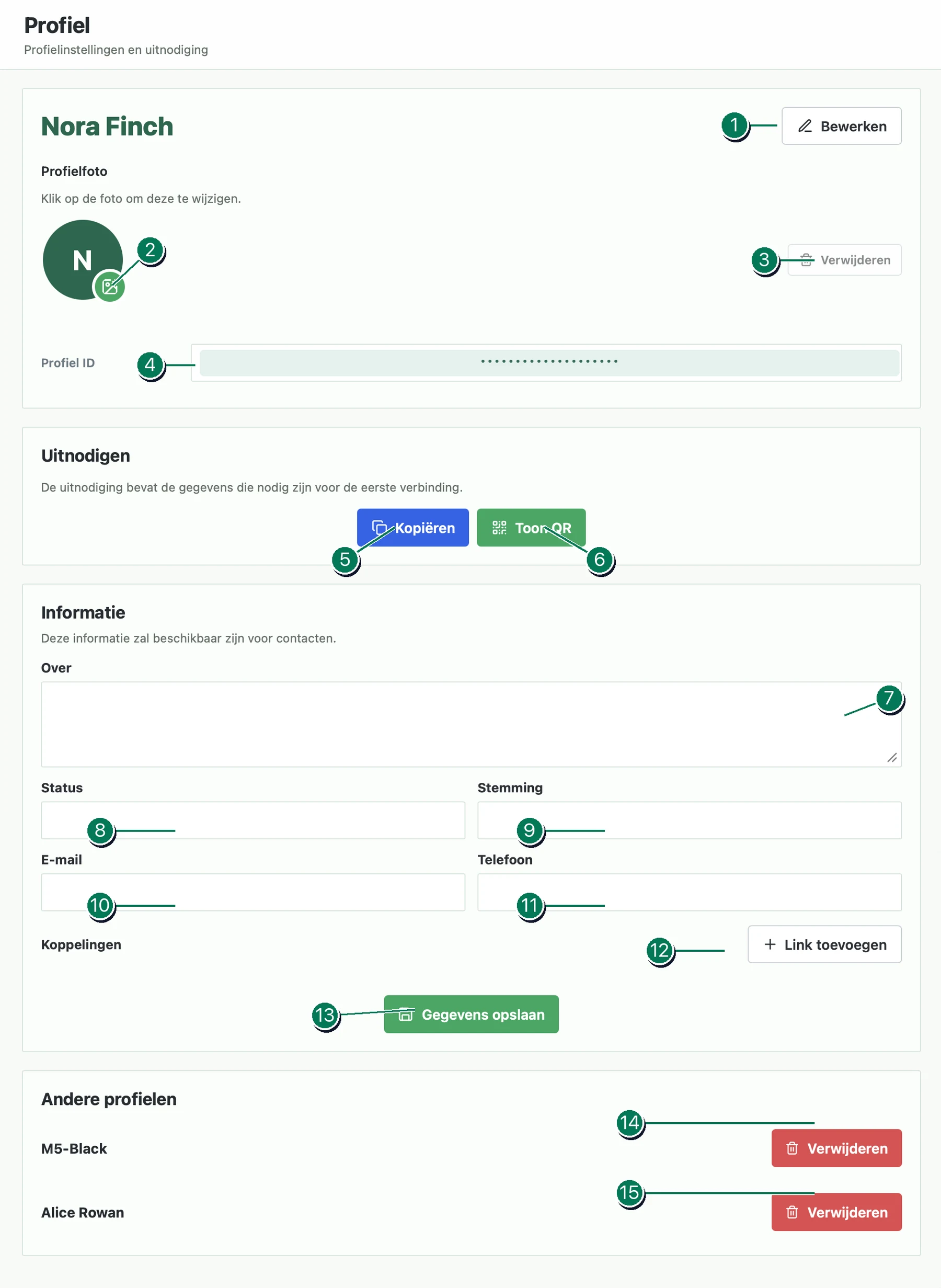Click the trash icon next to Verwijderen photo
Screen dimensions: 941x1288
[806, 260]
